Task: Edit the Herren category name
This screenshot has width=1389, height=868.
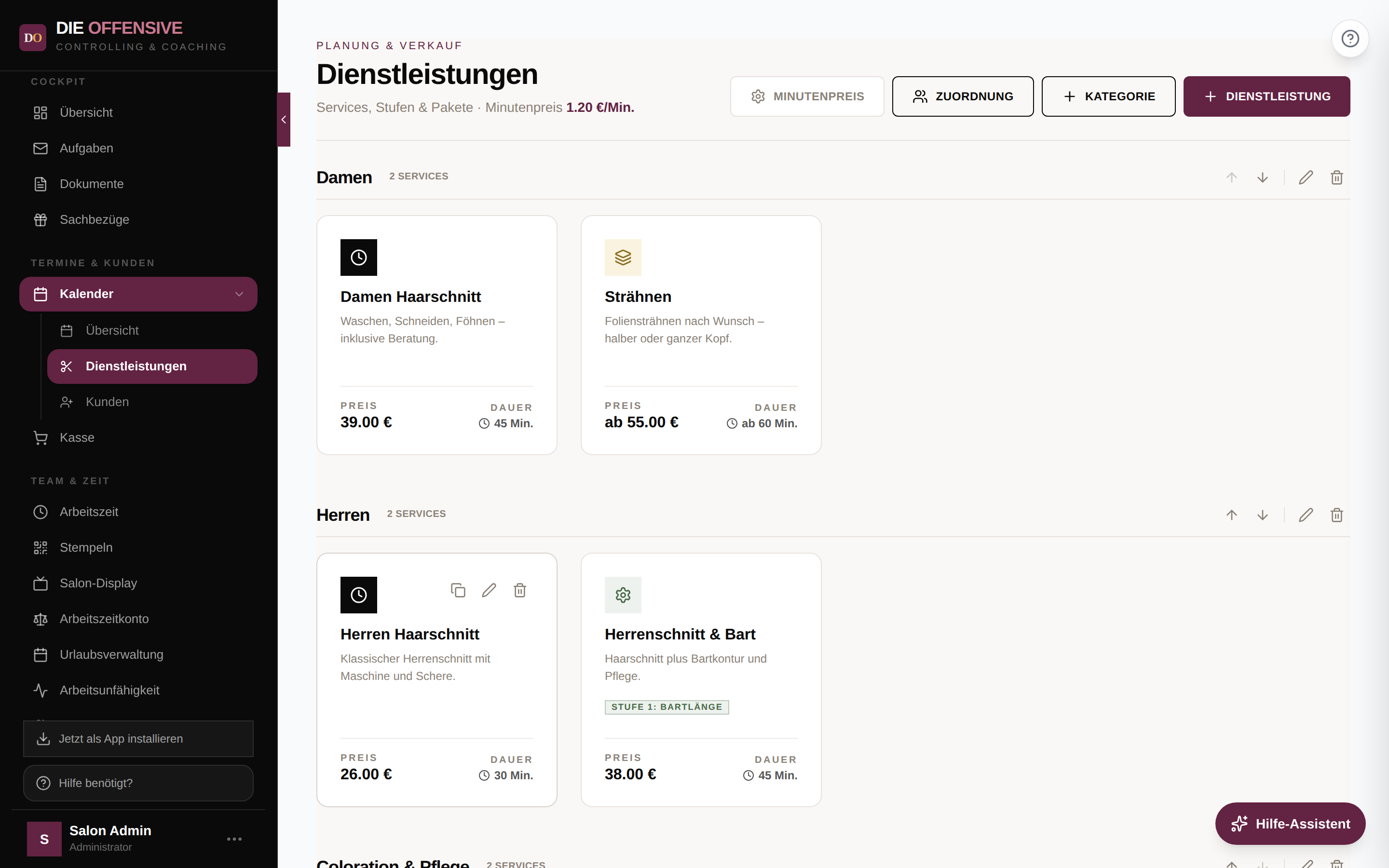Action: 1306,515
